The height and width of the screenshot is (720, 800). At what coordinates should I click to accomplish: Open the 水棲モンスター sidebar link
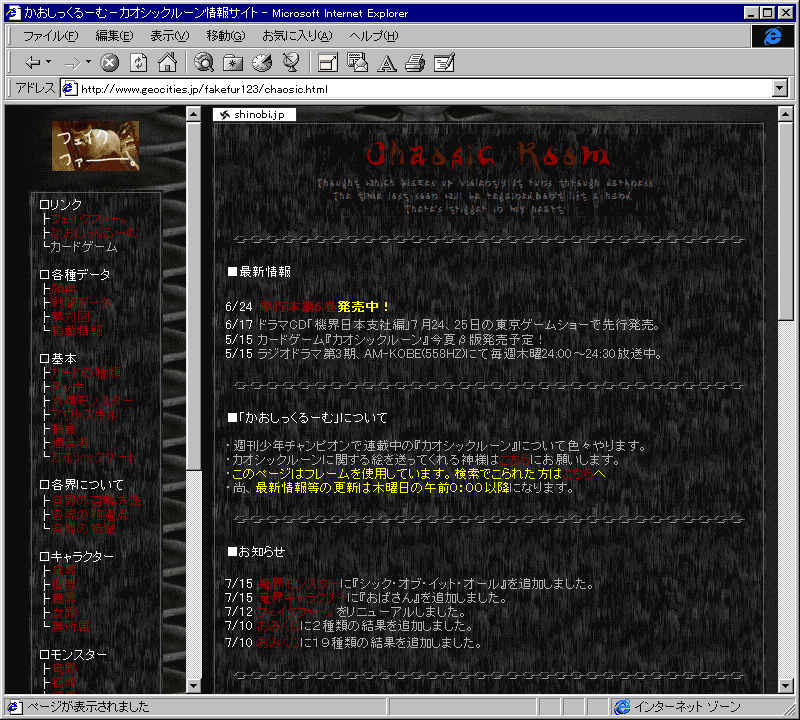click(x=92, y=401)
